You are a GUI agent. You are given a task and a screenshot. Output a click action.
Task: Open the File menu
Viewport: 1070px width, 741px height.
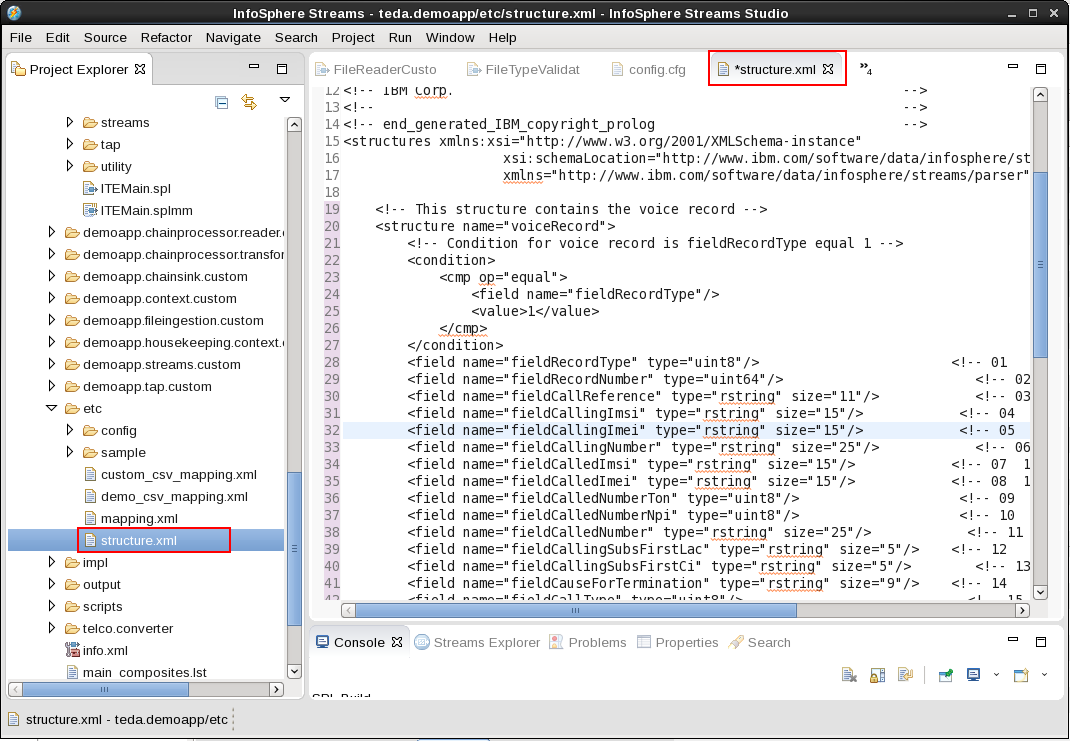[20, 38]
